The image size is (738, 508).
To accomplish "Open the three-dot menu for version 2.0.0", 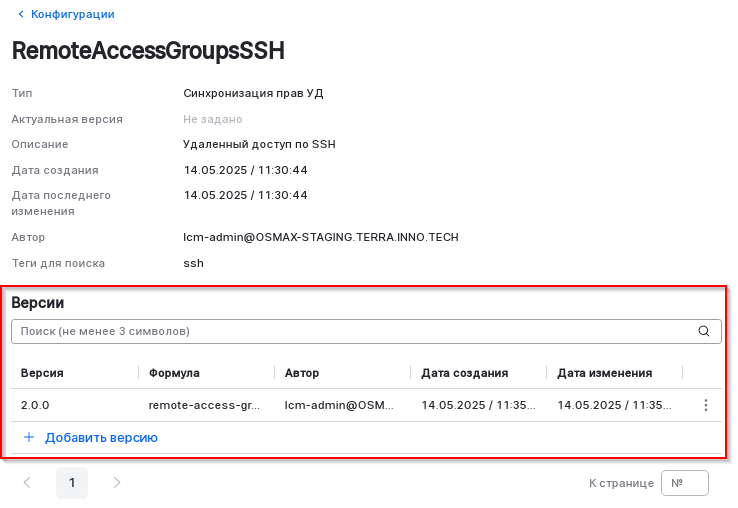I will pyautogui.click(x=706, y=405).
